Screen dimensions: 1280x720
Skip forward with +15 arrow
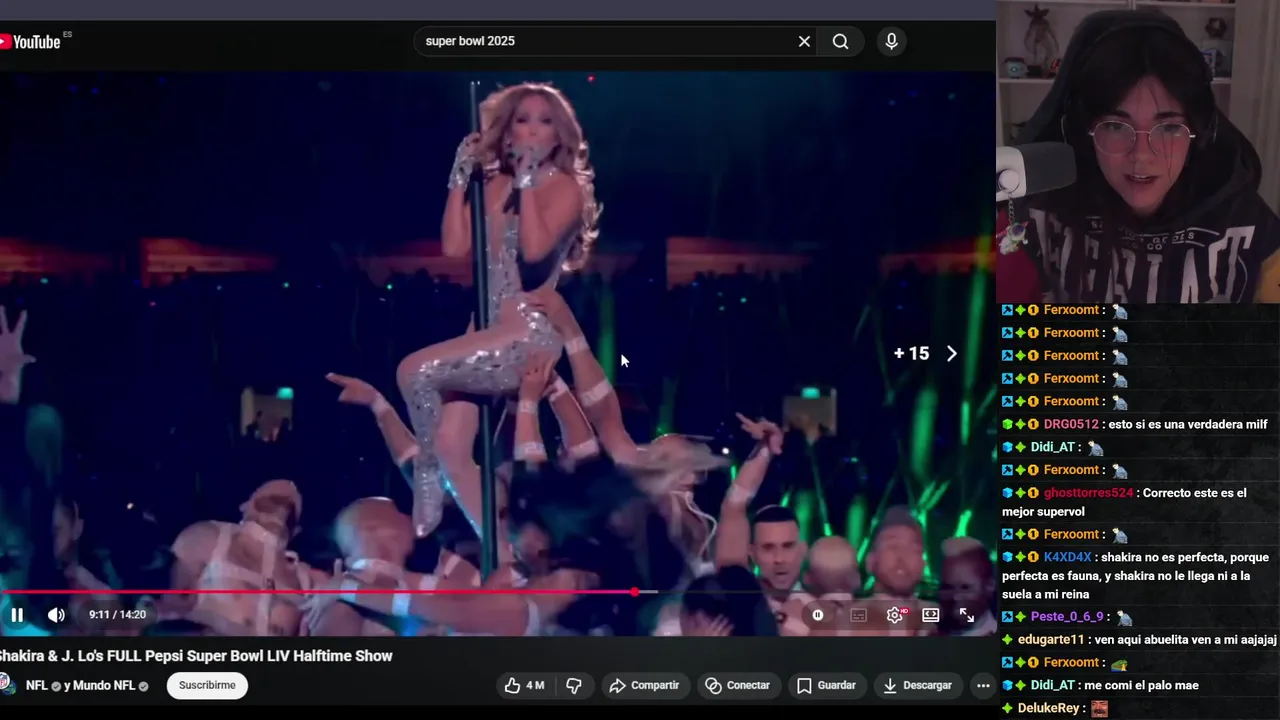tap(925, 353)
